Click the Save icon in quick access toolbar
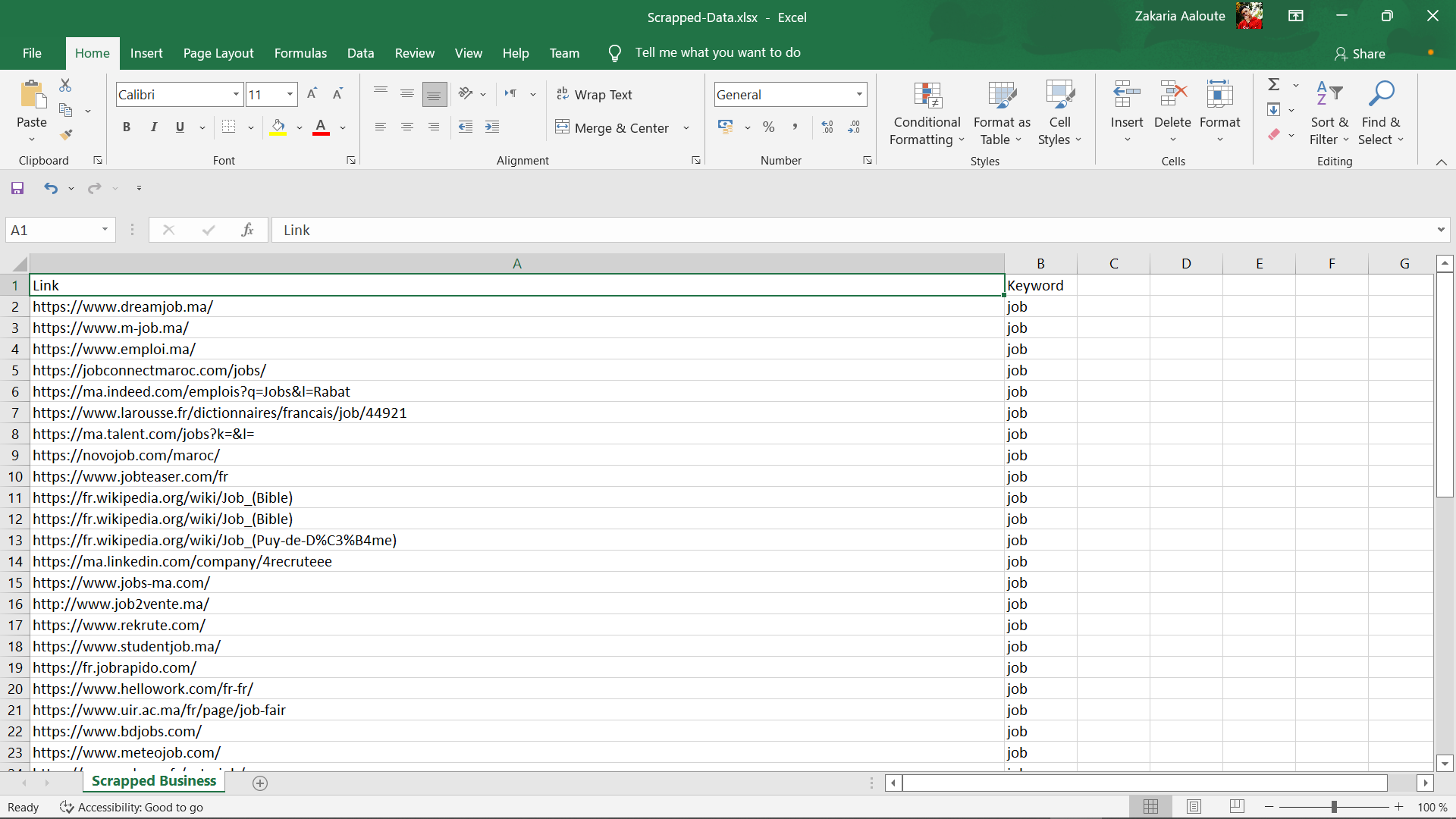The image size is (1456, 819). click(x=17, y=188)
